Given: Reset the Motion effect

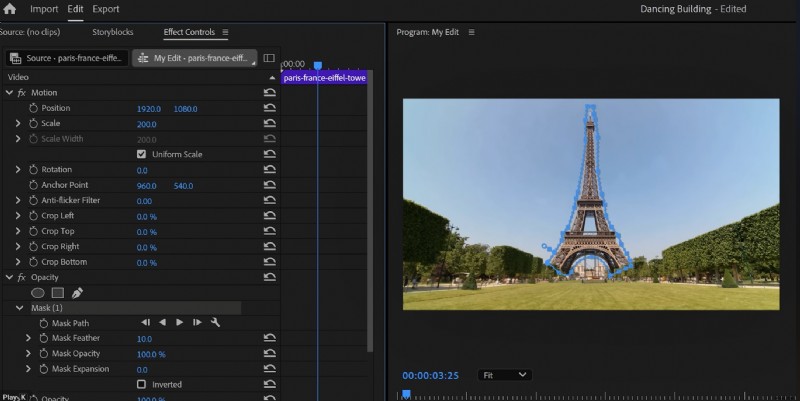Looking at the screenshot, I should pyautogui.click(x=269, y=92).
